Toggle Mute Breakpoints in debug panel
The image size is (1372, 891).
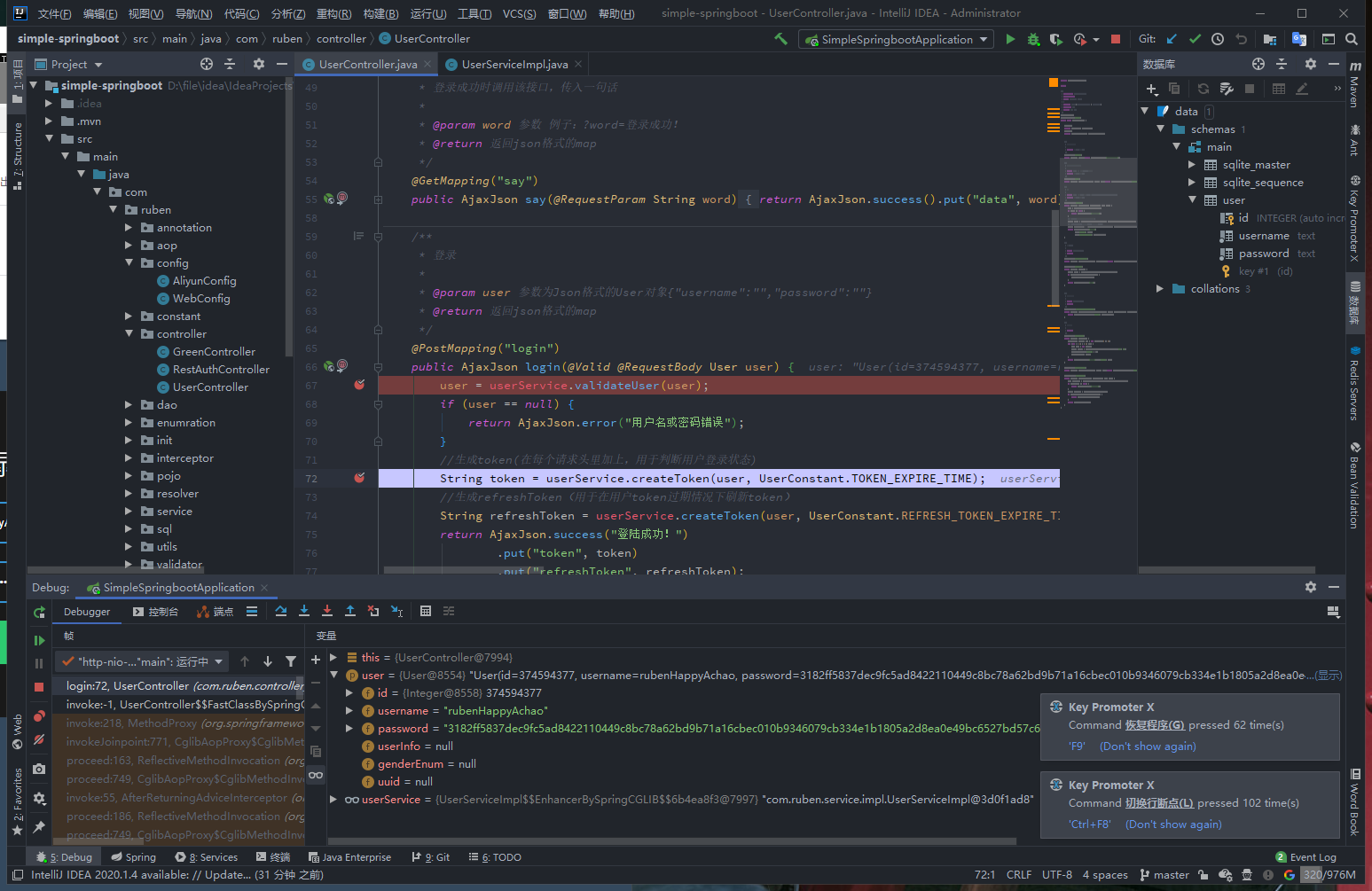tap(39, 739)
